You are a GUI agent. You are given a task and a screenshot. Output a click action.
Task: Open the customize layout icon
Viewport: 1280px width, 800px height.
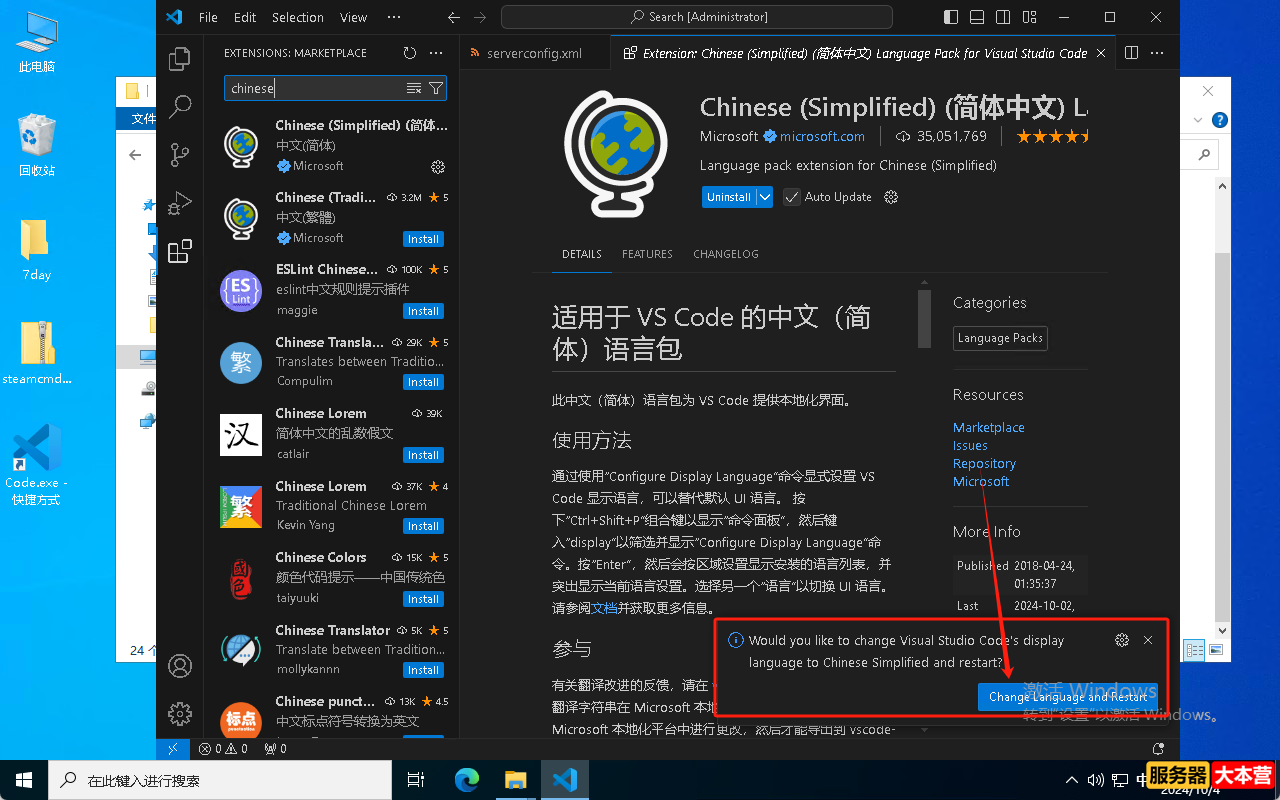pos(1028,17)
